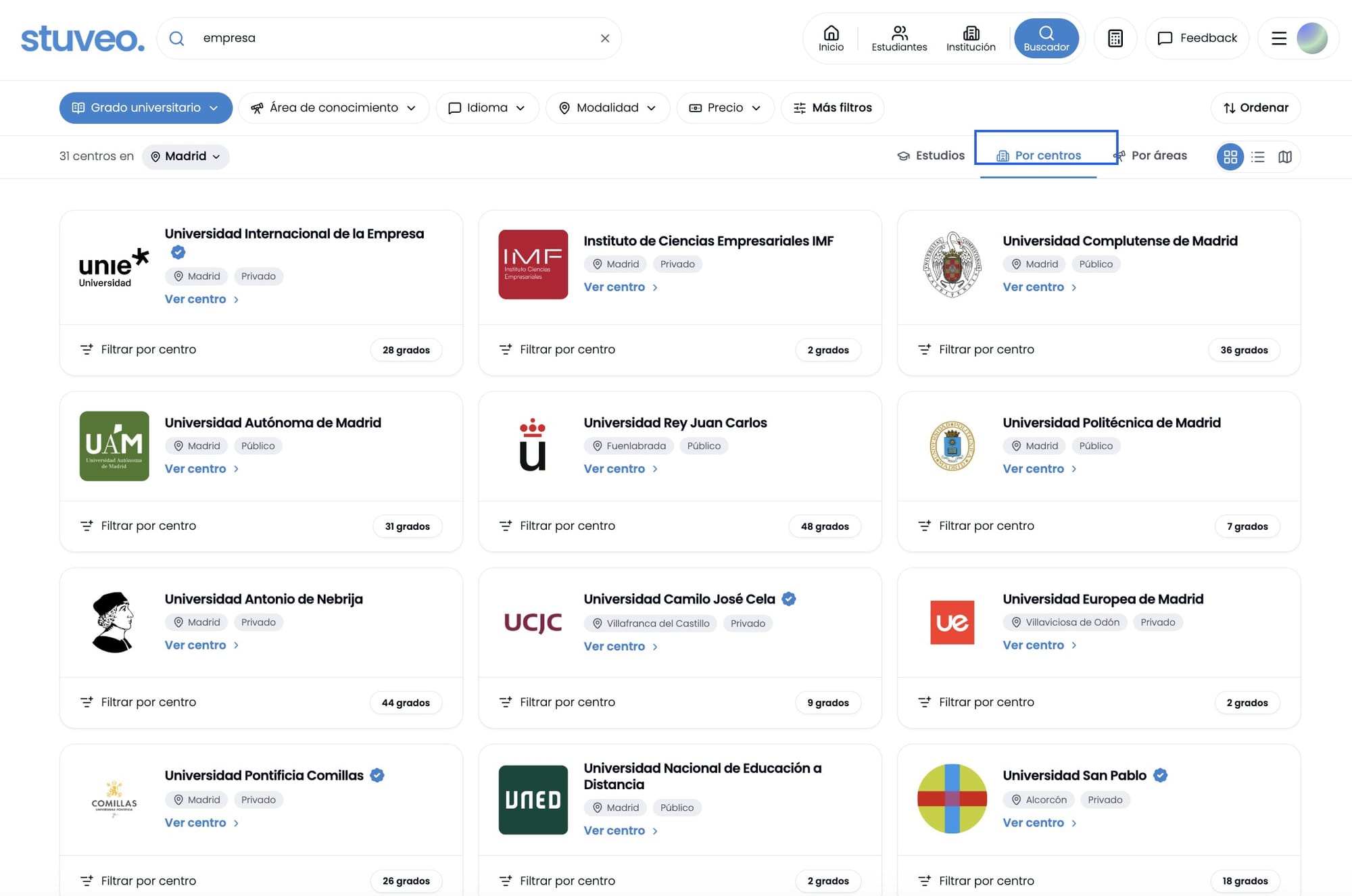Screen dimensions: 1352x896
Task: Click the user avatar circle
Action: click(1312, 39)
